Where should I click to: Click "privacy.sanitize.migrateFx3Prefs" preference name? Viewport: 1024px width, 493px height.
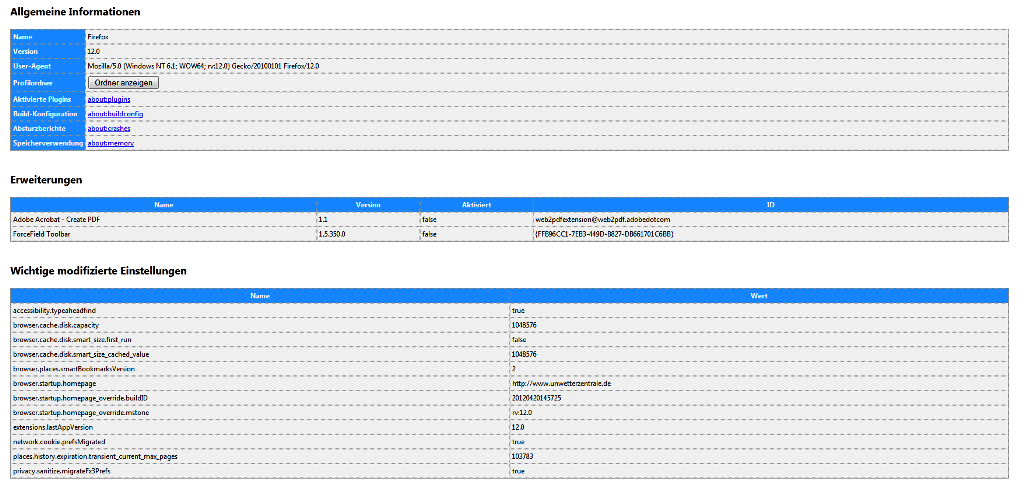[x=62, y=471]
